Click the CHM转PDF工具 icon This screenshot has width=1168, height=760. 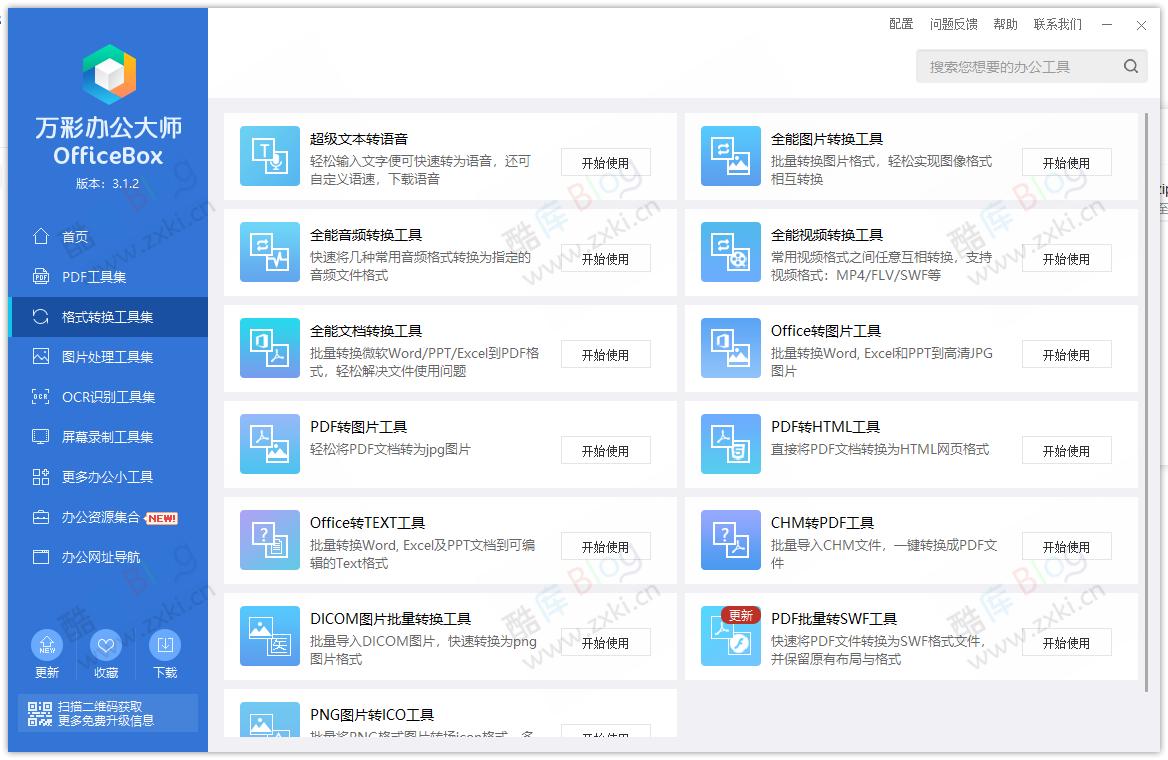pos(730,540)
